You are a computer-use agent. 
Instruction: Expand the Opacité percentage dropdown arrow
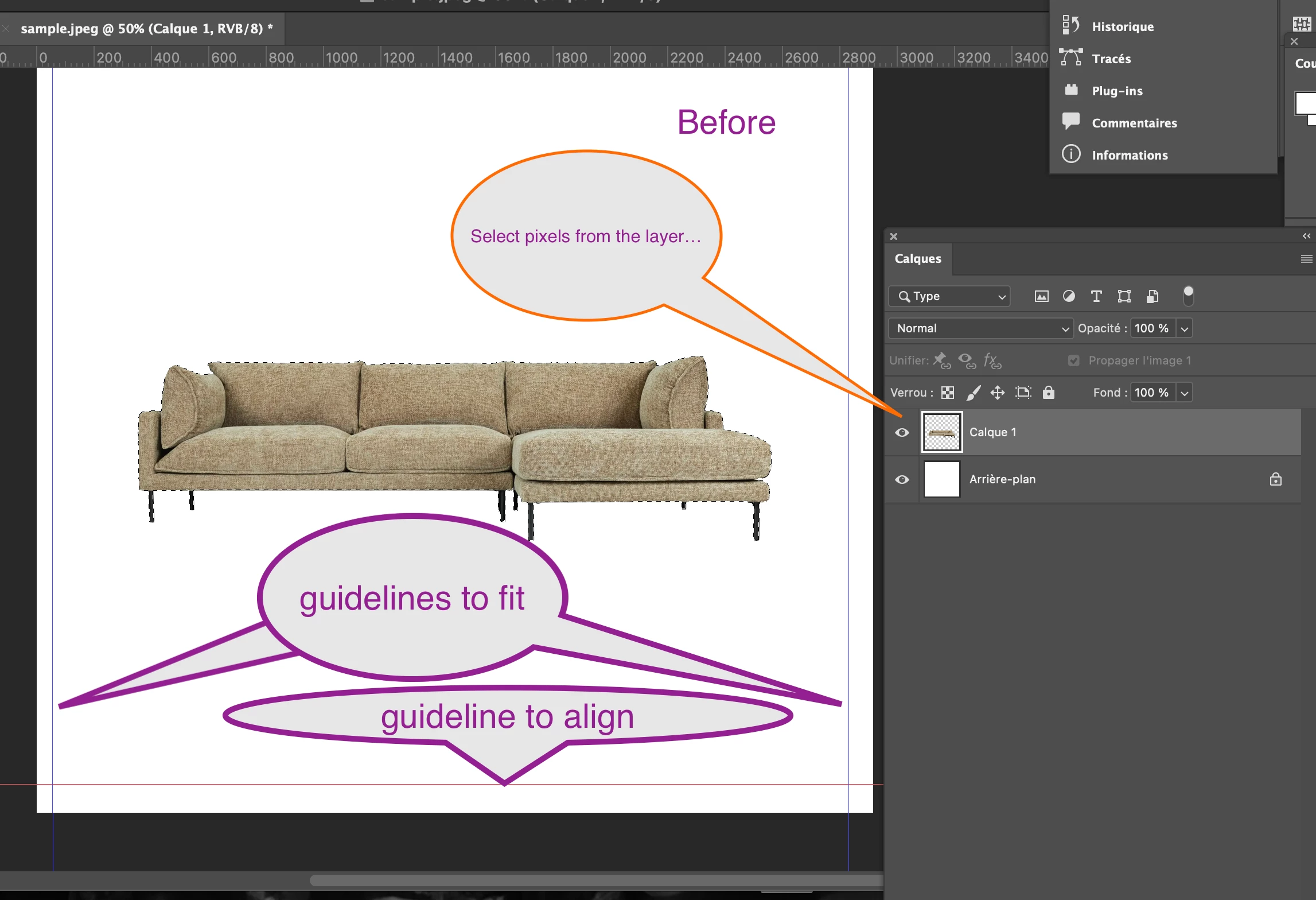(1185, 328)
